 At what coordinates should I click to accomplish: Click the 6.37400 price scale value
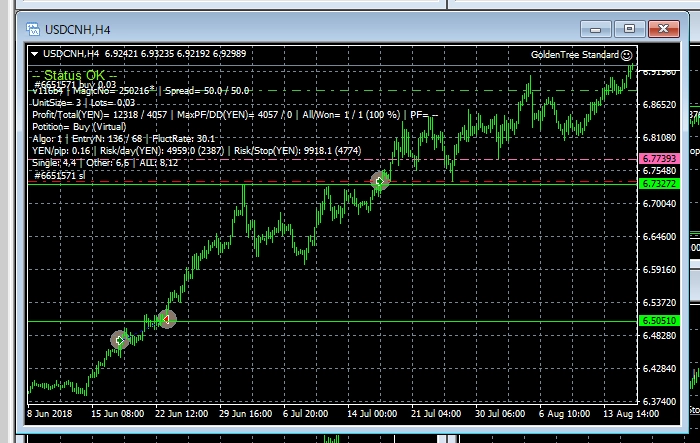coord(659,401)
